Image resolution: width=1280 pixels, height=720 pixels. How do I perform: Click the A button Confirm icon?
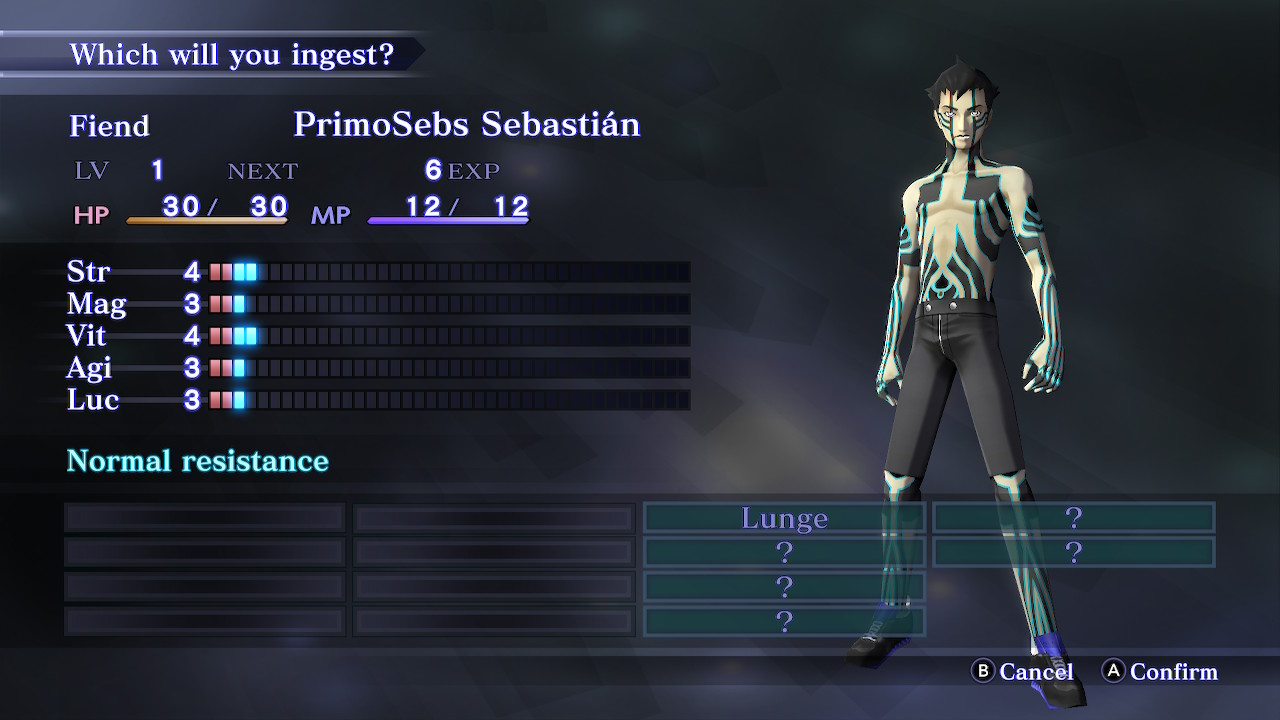pyautogui.click(x=1113, y=672)
